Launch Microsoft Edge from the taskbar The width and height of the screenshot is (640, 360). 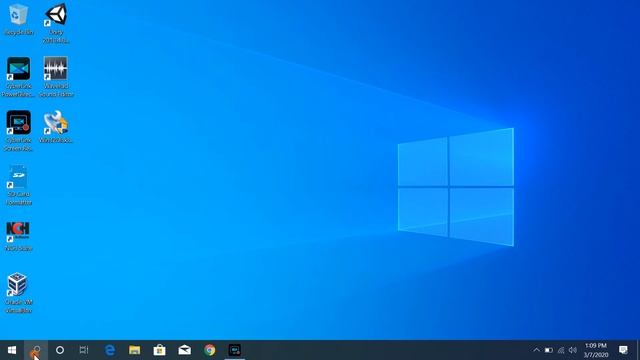click(x=110, y=350)
